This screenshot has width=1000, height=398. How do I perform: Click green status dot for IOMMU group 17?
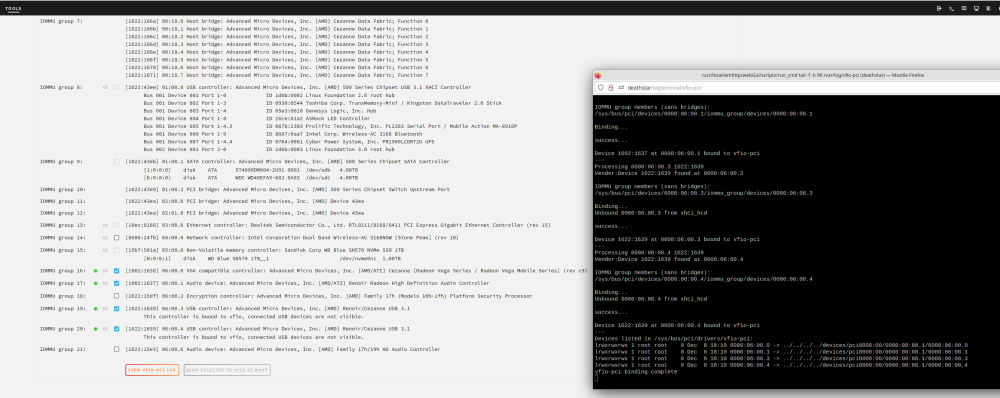point(96,283)
